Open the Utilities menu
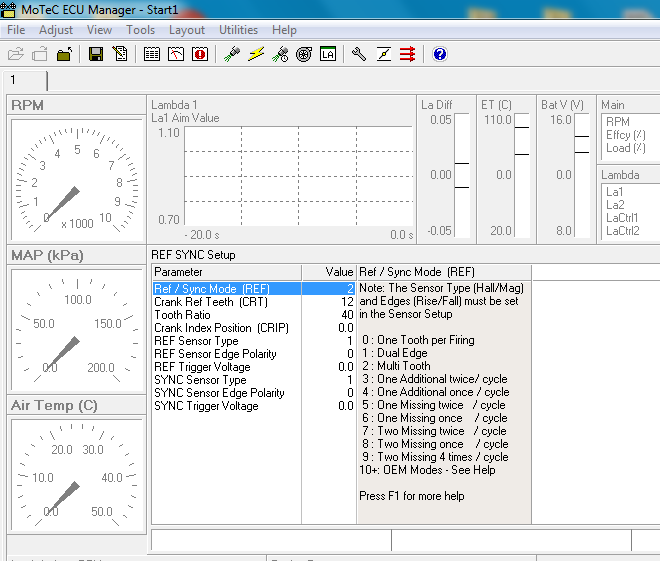 (238, 30)
